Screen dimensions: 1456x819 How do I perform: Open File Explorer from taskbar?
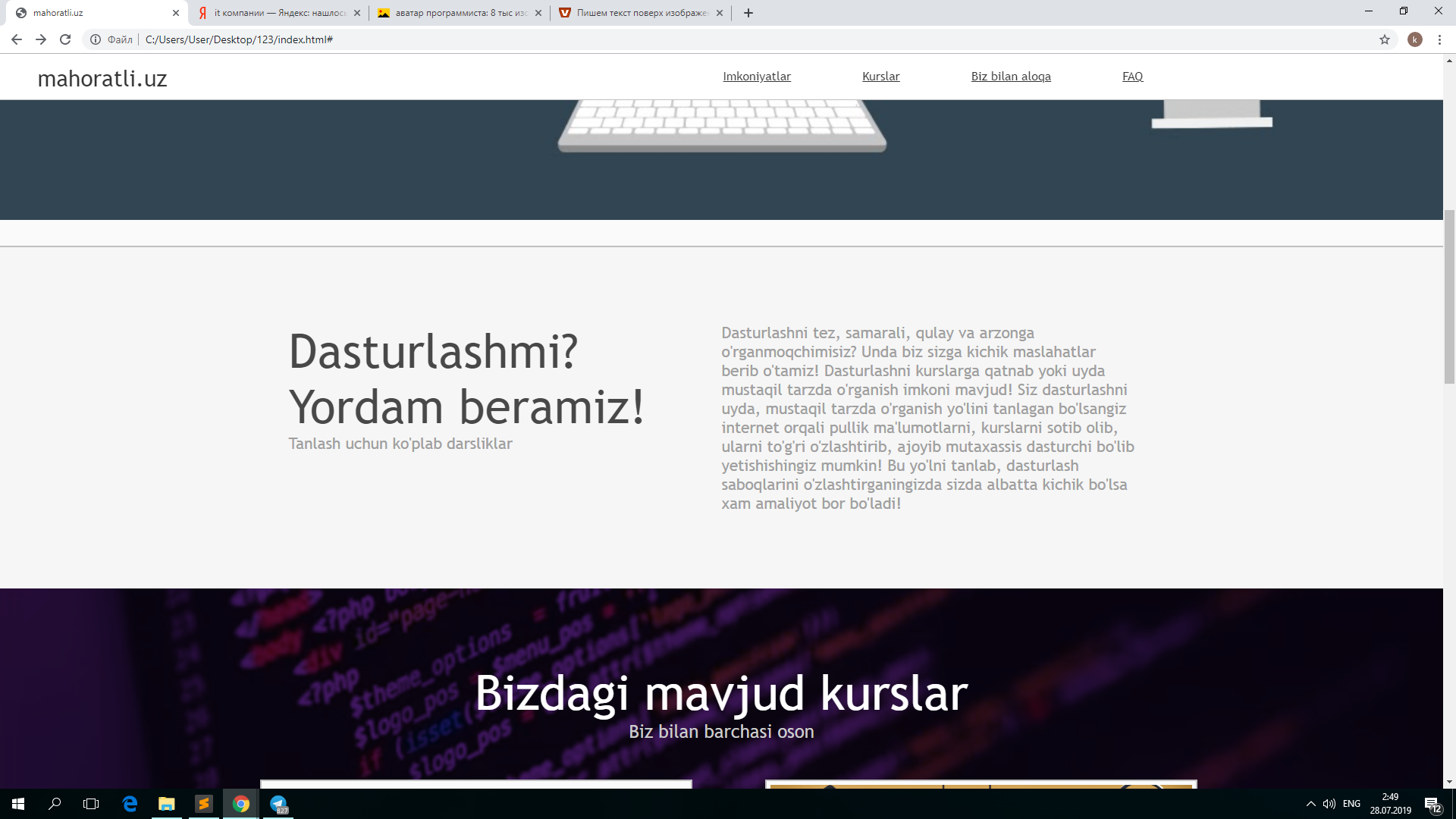pyautogui.click(x=167, y=804)
